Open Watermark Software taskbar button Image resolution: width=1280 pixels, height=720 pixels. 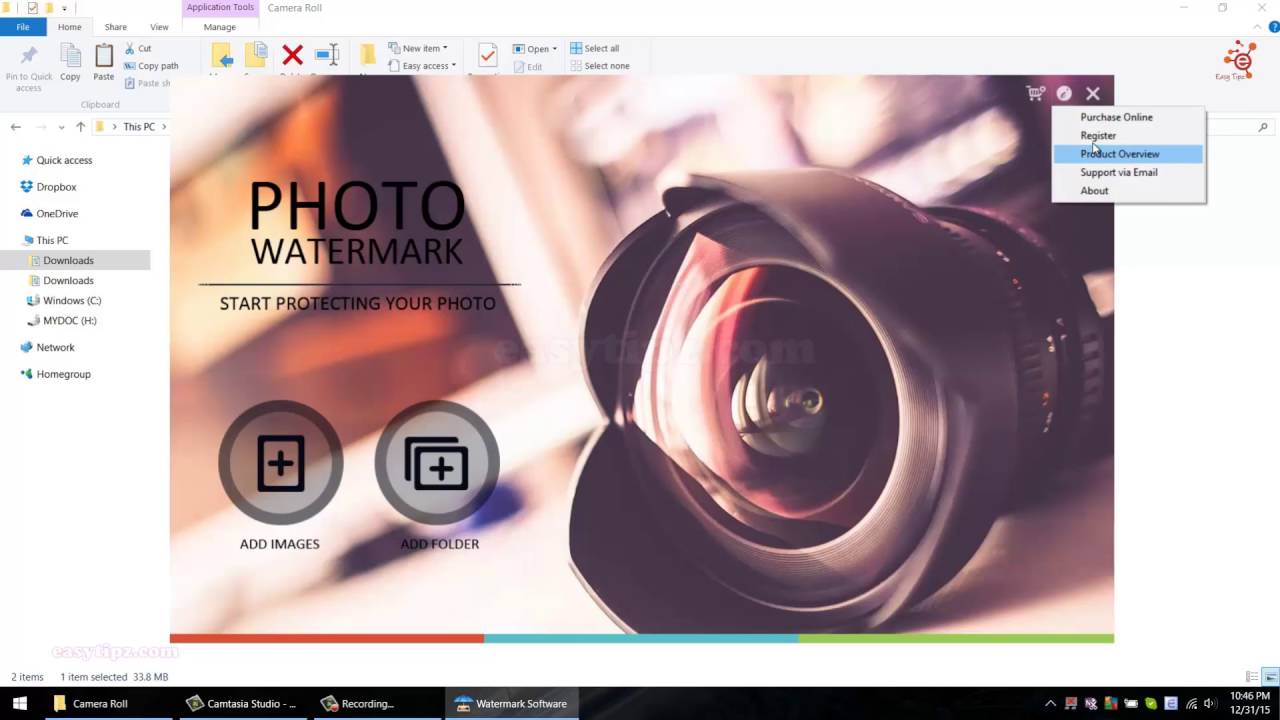[x=511, y=704]
